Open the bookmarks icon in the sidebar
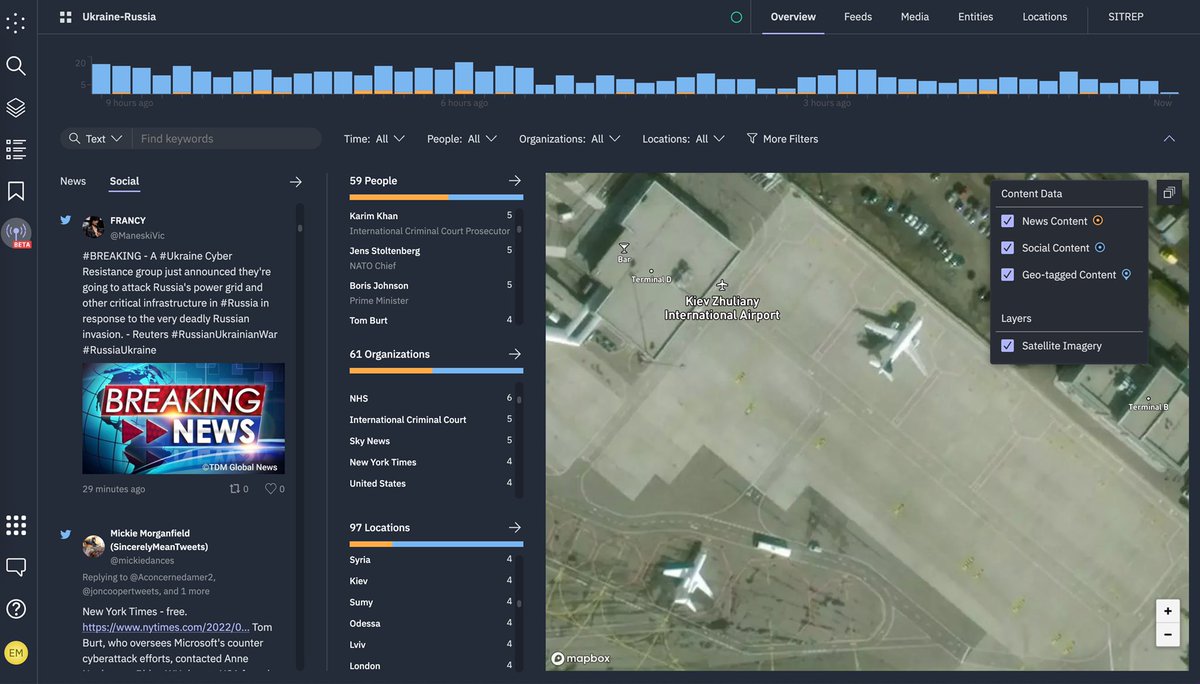This screenshot has width=1200, height=684. 16,191
